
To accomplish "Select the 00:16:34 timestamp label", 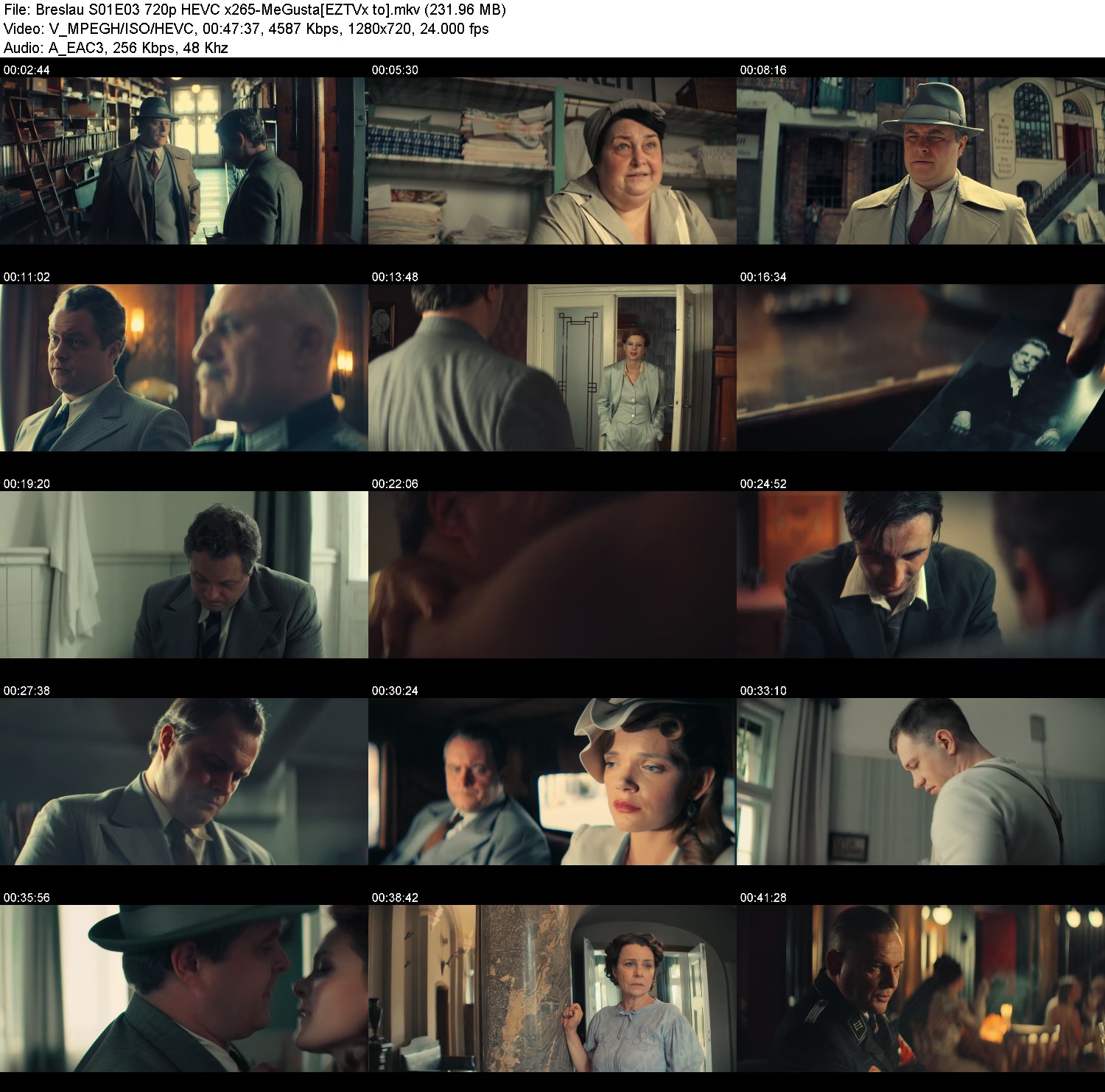I will click(x=763, y=277).
